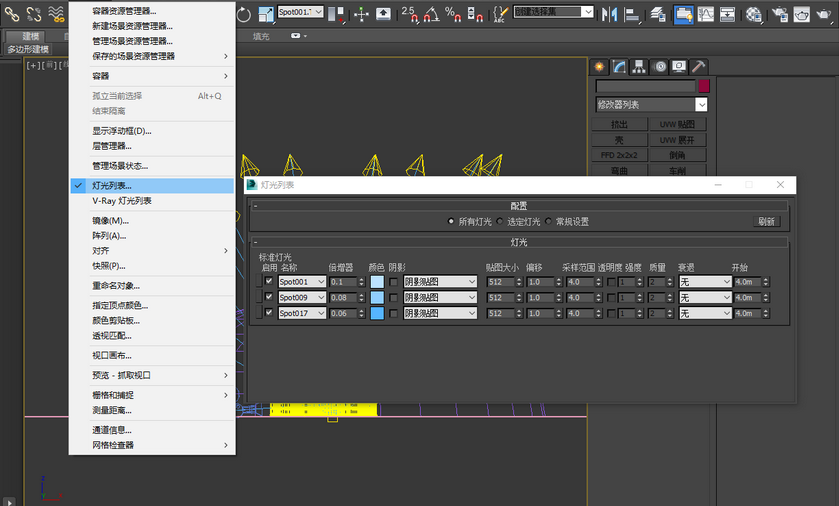Viewport: 839px width, 506px height.
Task: Open the 衰退 decay dropdown for Spot009
Action: tap(705, 297)
